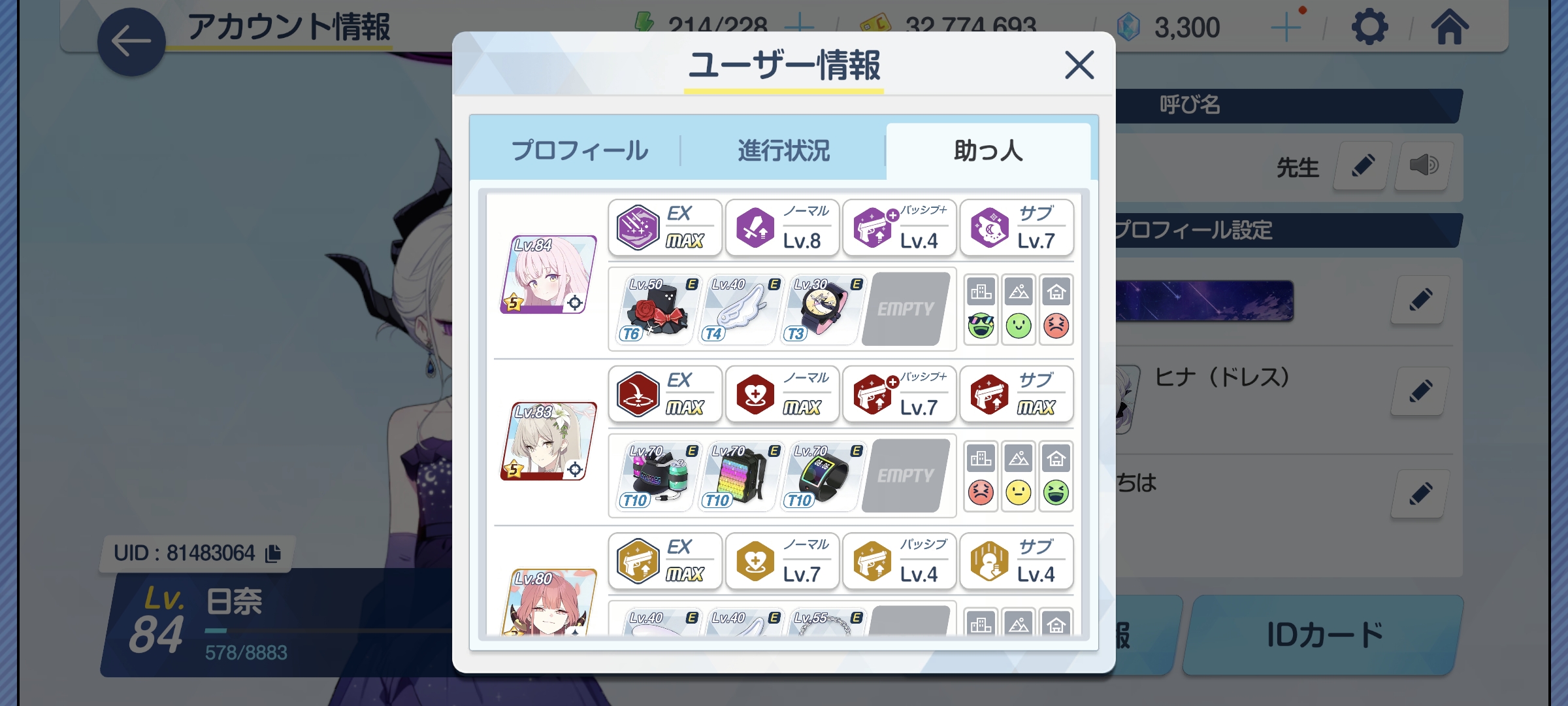Viewport: 1568px width, 706px height.
Task: Click the back arrow button
Action: [131, 42]
